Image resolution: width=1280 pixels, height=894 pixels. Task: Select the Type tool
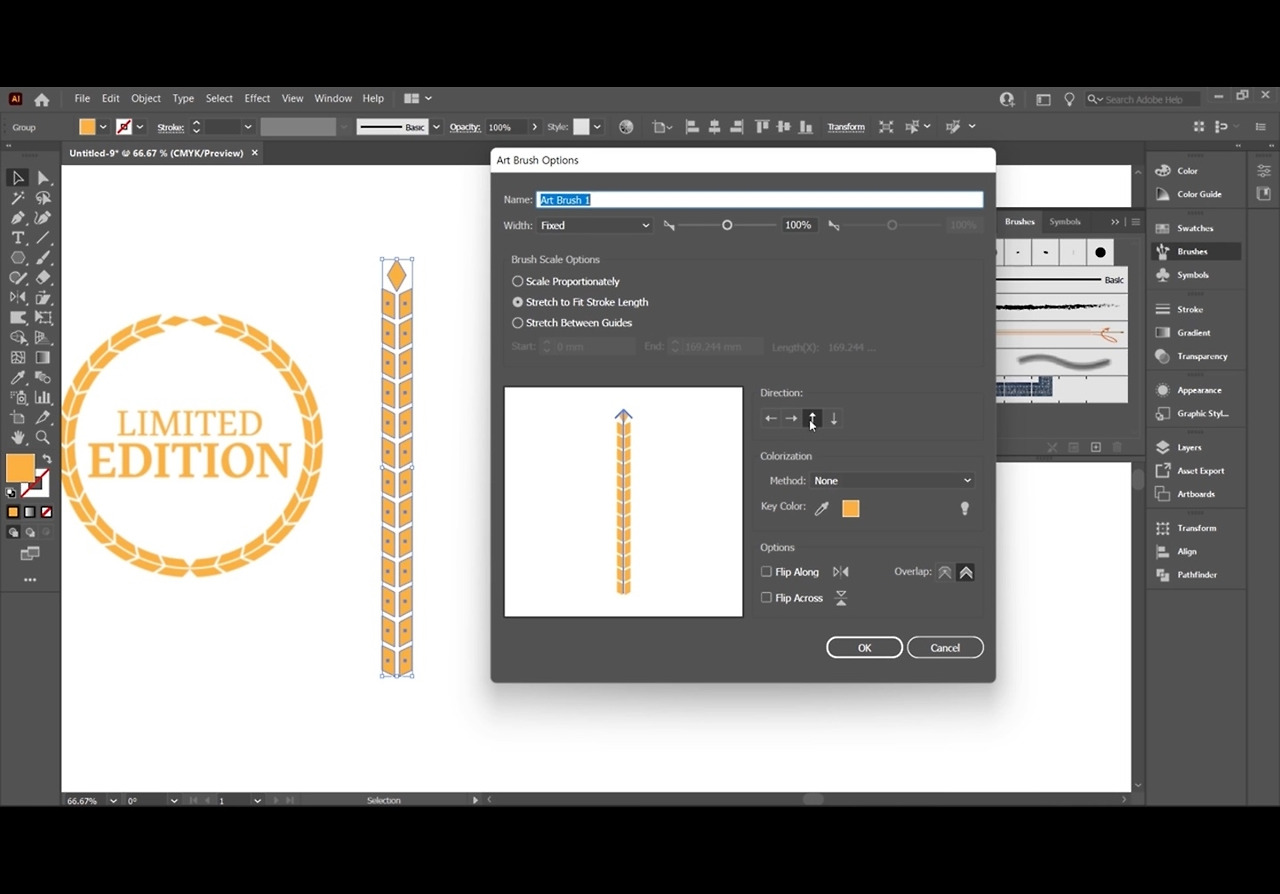(18, 238)
